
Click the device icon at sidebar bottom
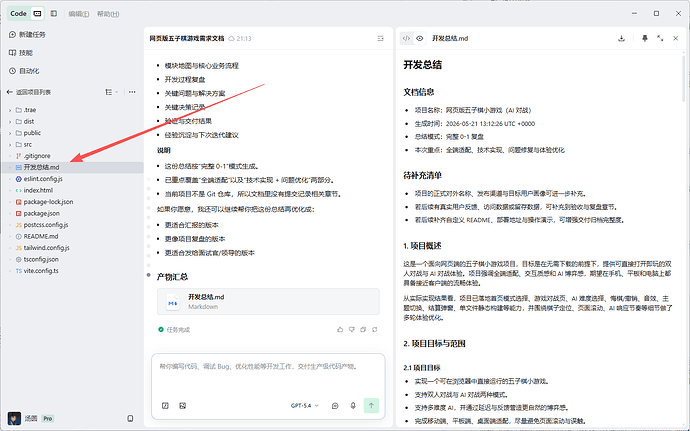pyautogui.click(x=130, y=418)
